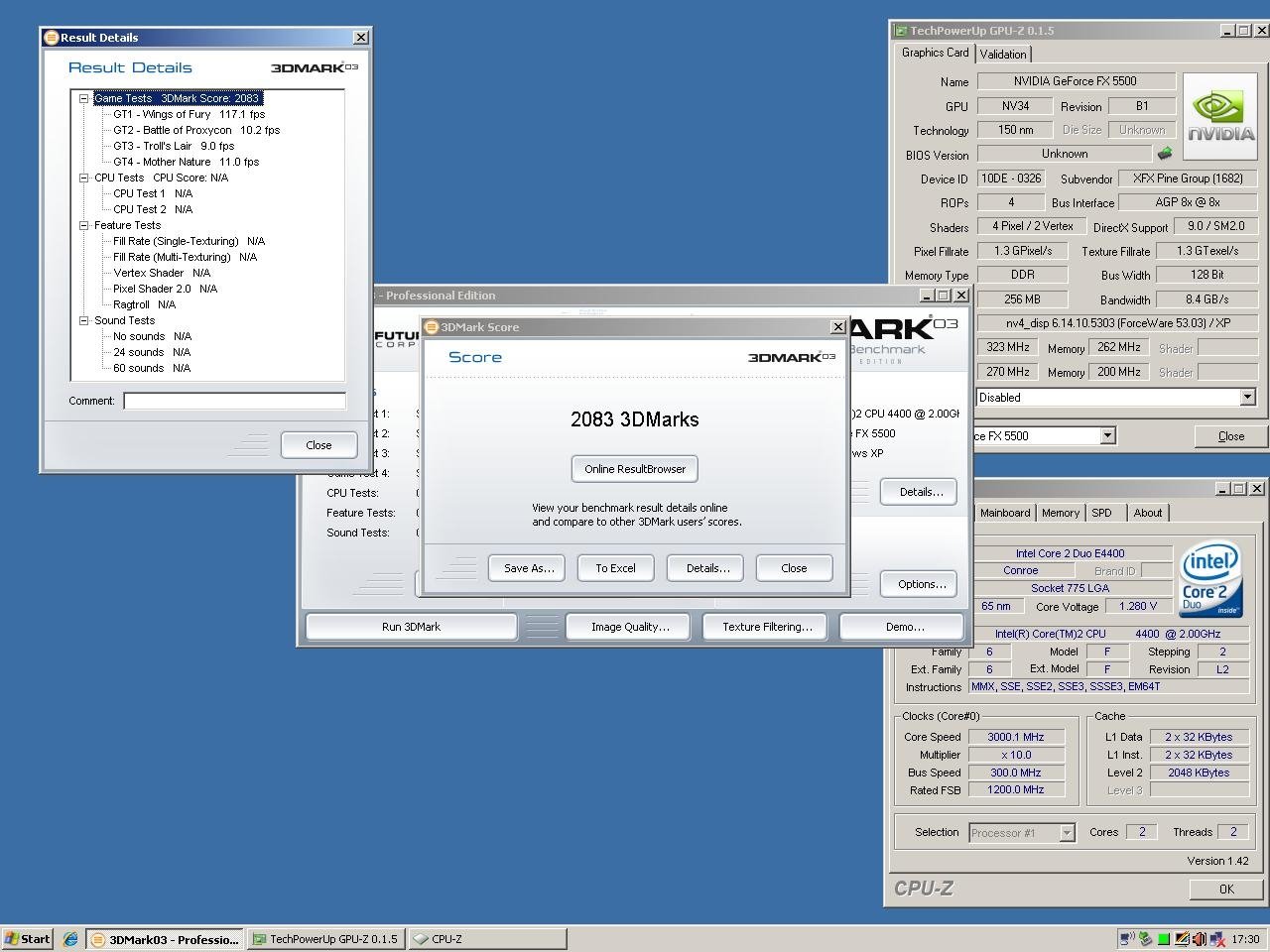This screenshot has height=952, width=1270.
Task: Open Image Quality settings in 3DMark03
Action: click(630, 627)
